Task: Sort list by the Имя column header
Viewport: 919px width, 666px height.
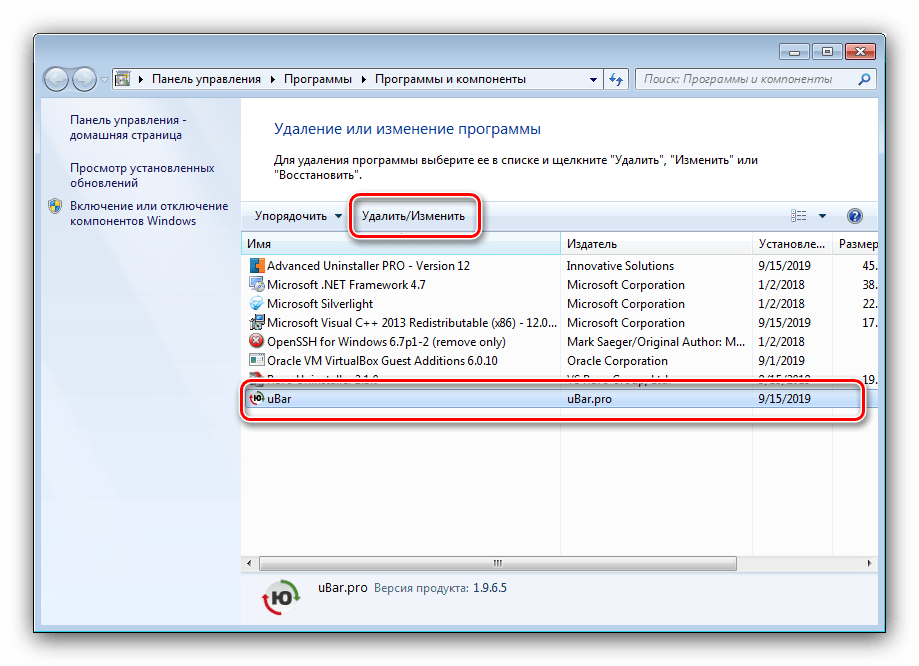Action: [260, 244]
